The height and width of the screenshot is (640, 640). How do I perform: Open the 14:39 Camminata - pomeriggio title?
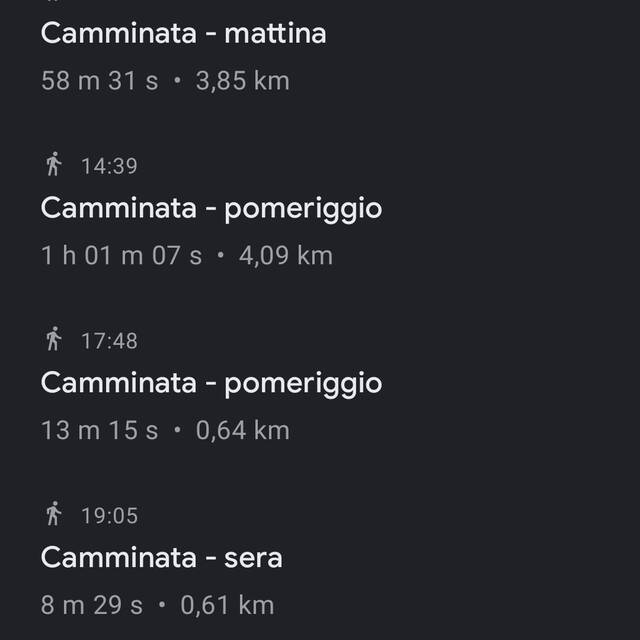[211, 208]
